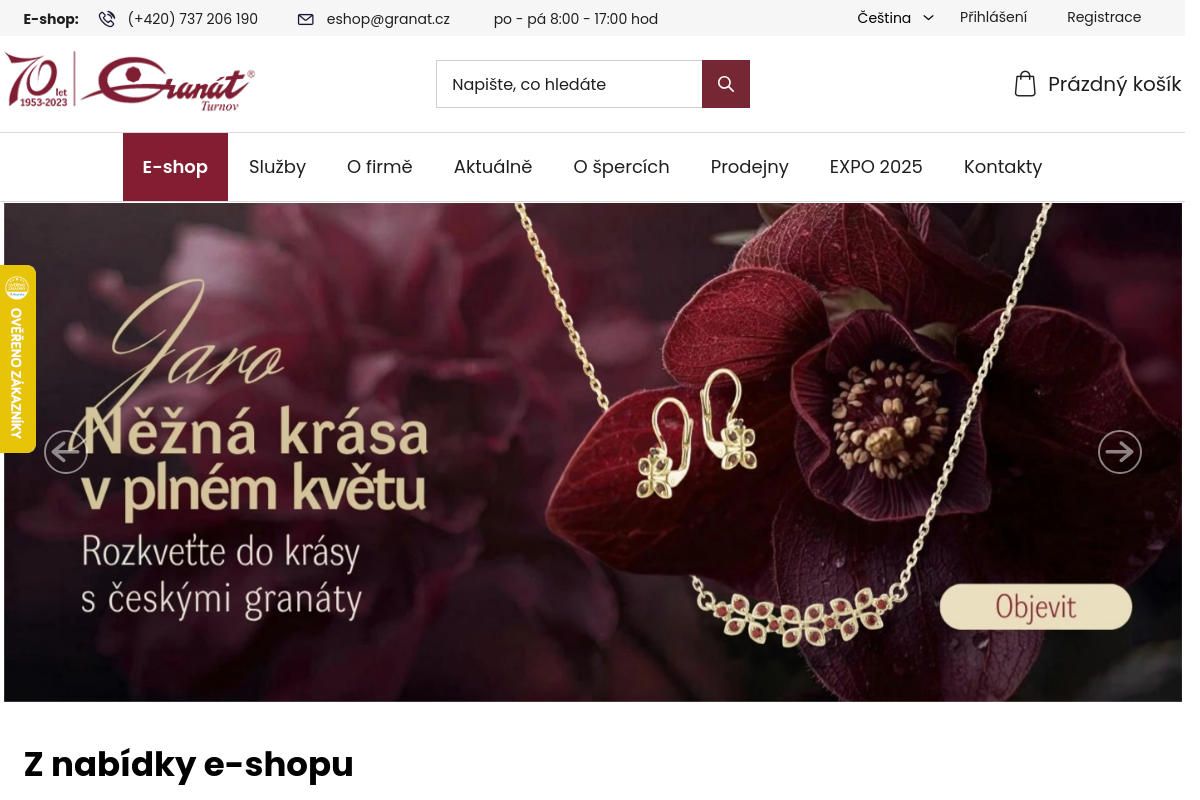Viewport: 1200px width, 800px height.
Task: Click the Objevit banner button
Action: click(1036, 607)
